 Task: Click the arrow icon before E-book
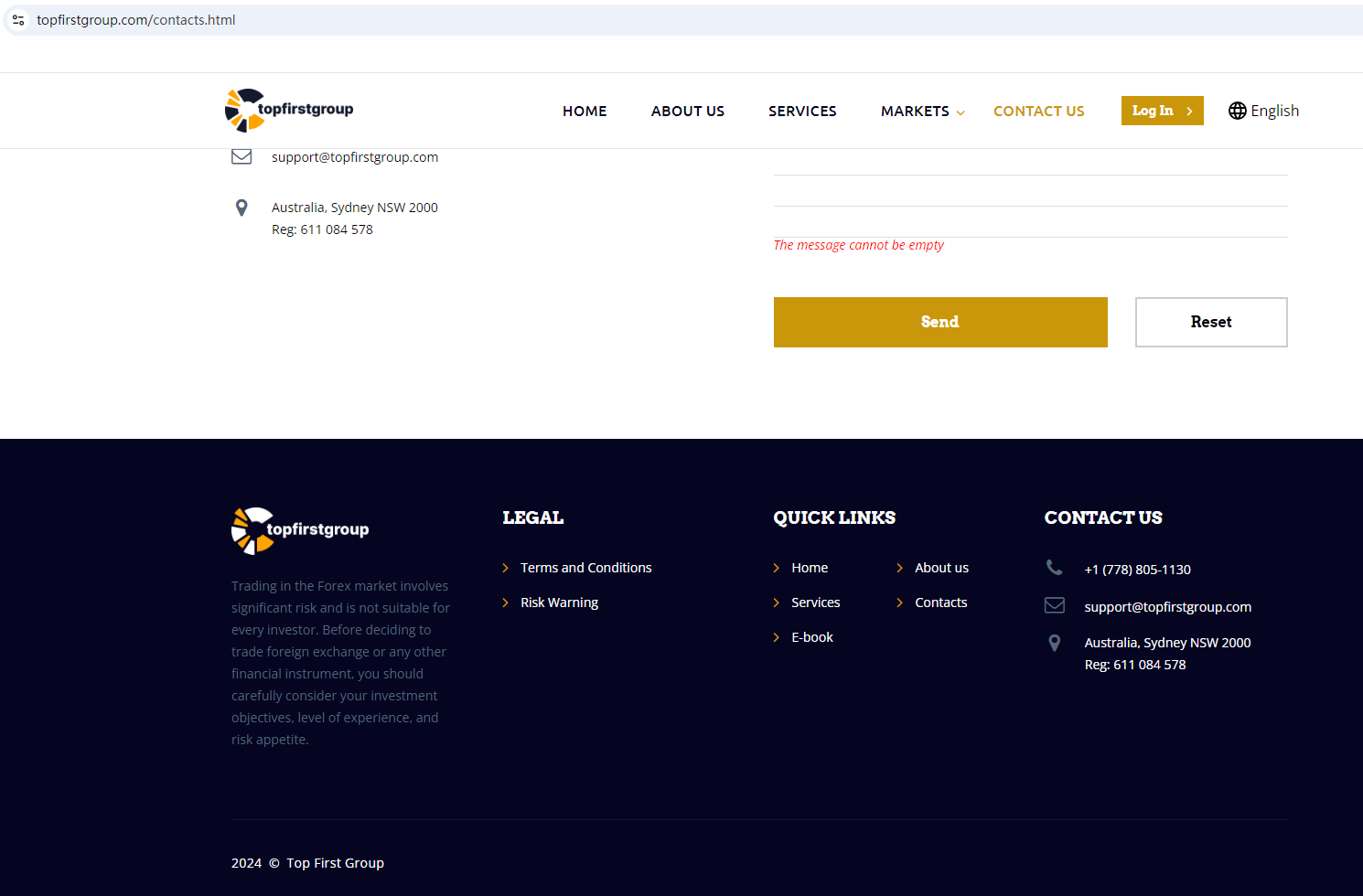[x=777, y=637]
